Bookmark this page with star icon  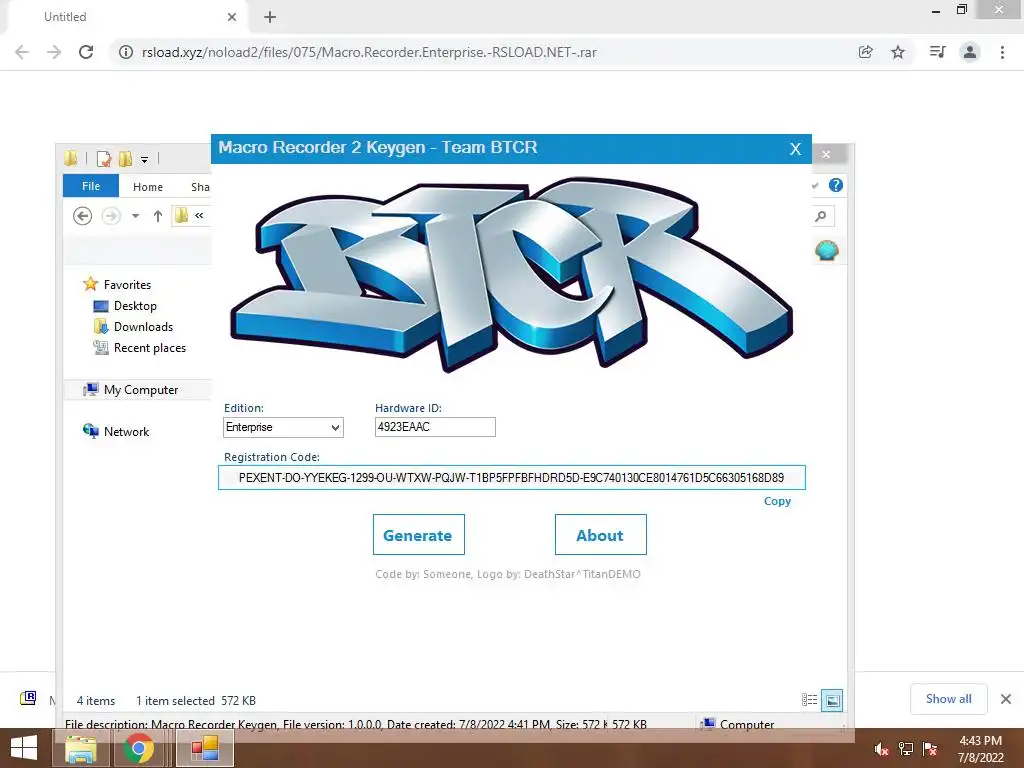pos(898,52)
